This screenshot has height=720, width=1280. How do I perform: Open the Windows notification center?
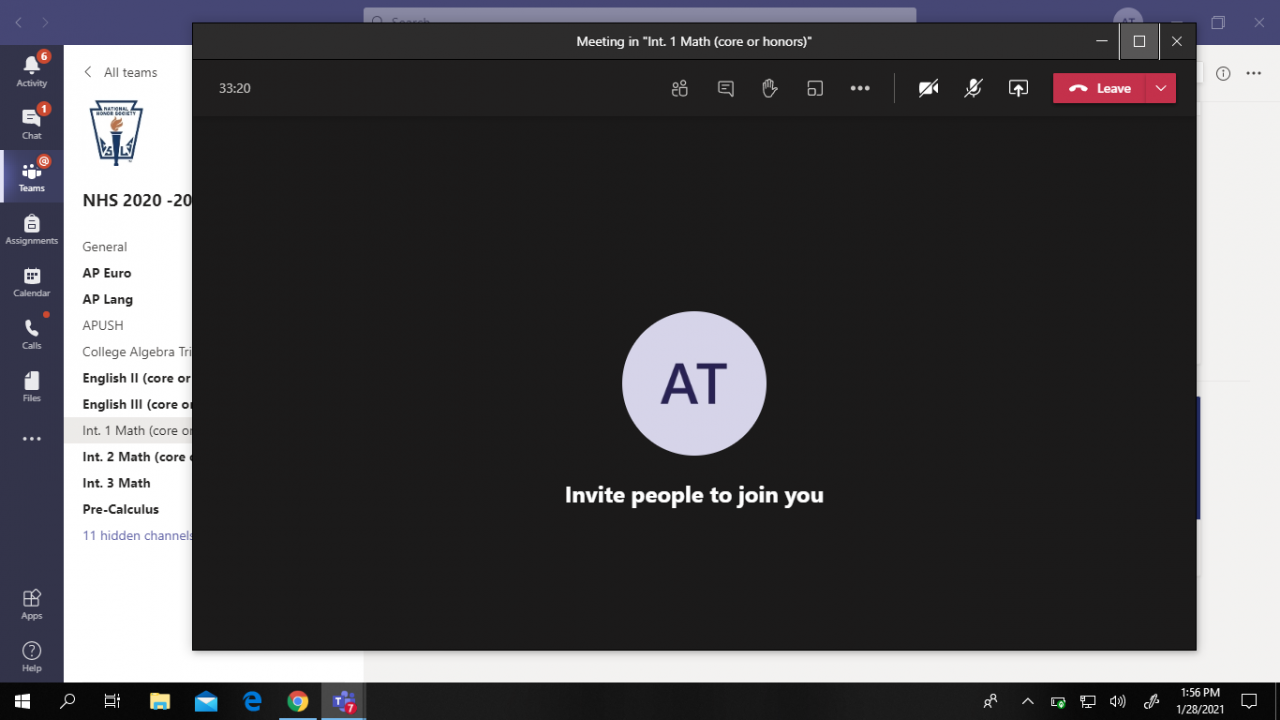(1249, 701)
